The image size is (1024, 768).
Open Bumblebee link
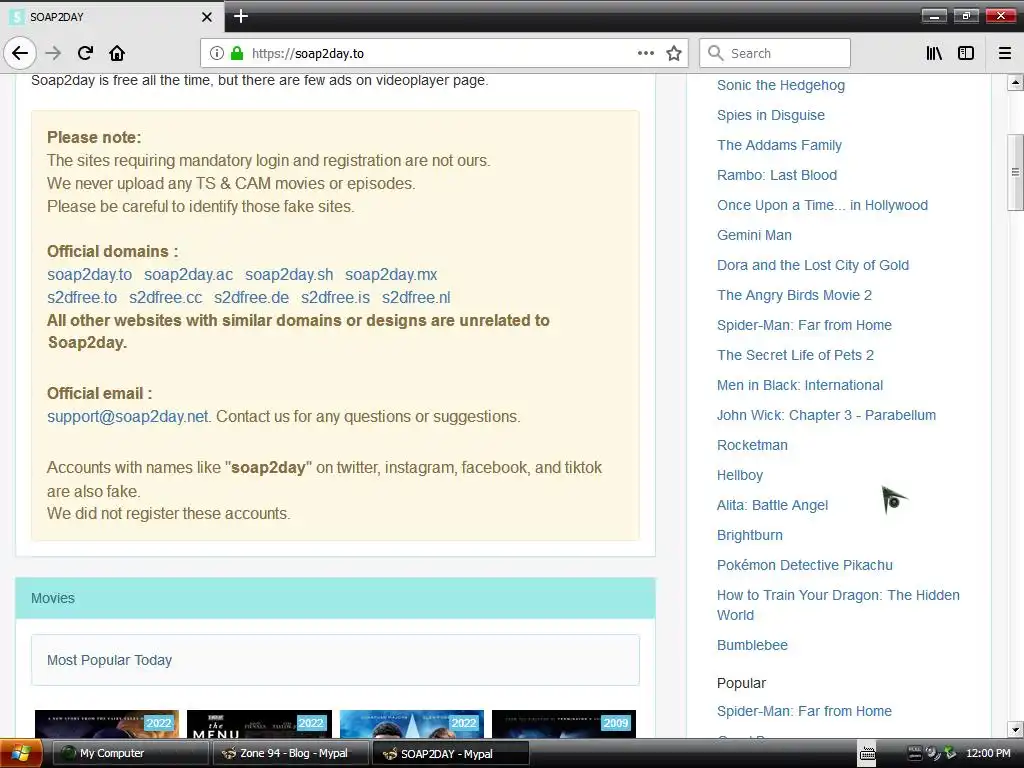click(752, 645)
